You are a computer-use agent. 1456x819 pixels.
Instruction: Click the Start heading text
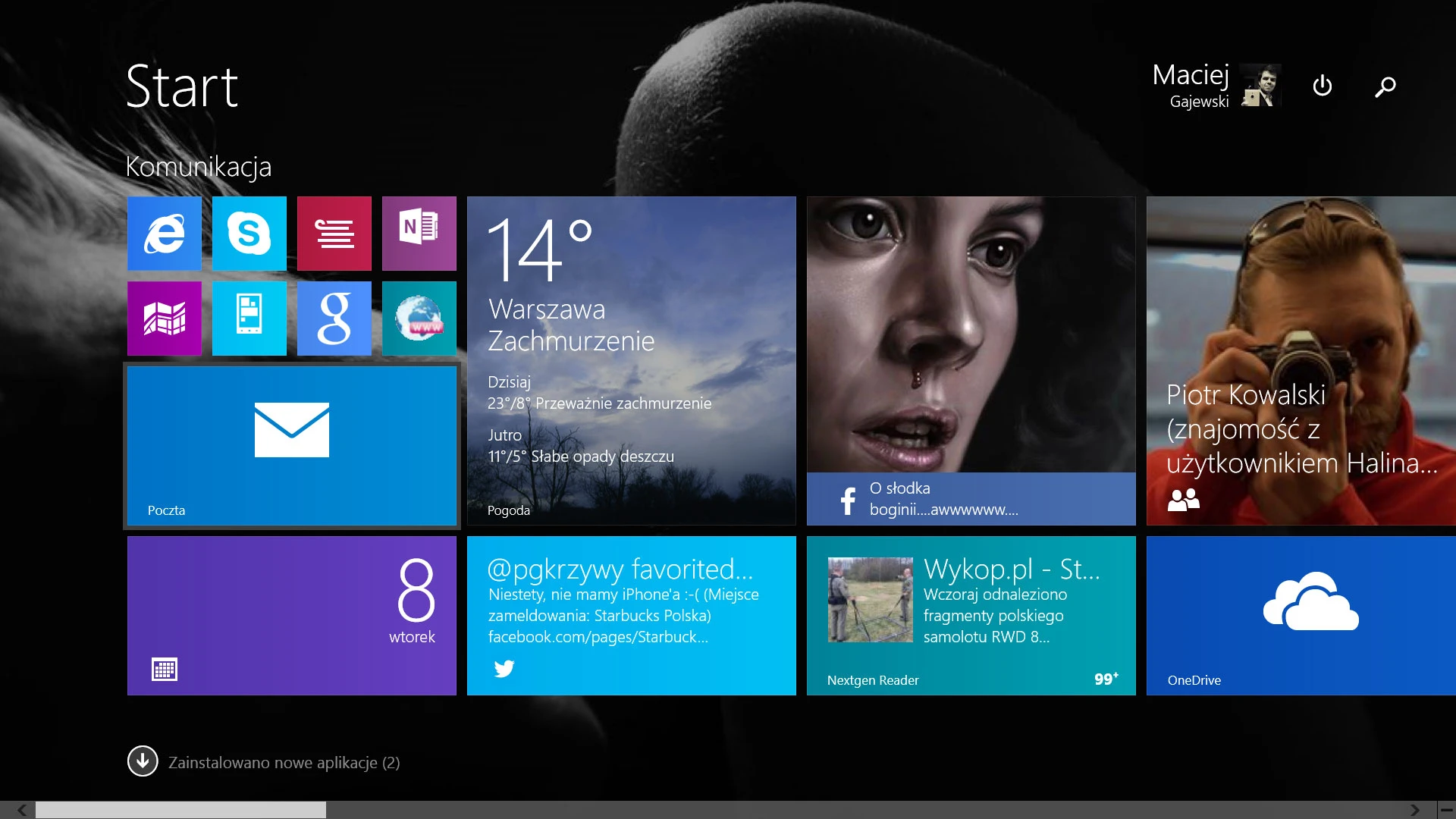click(182, 86)
